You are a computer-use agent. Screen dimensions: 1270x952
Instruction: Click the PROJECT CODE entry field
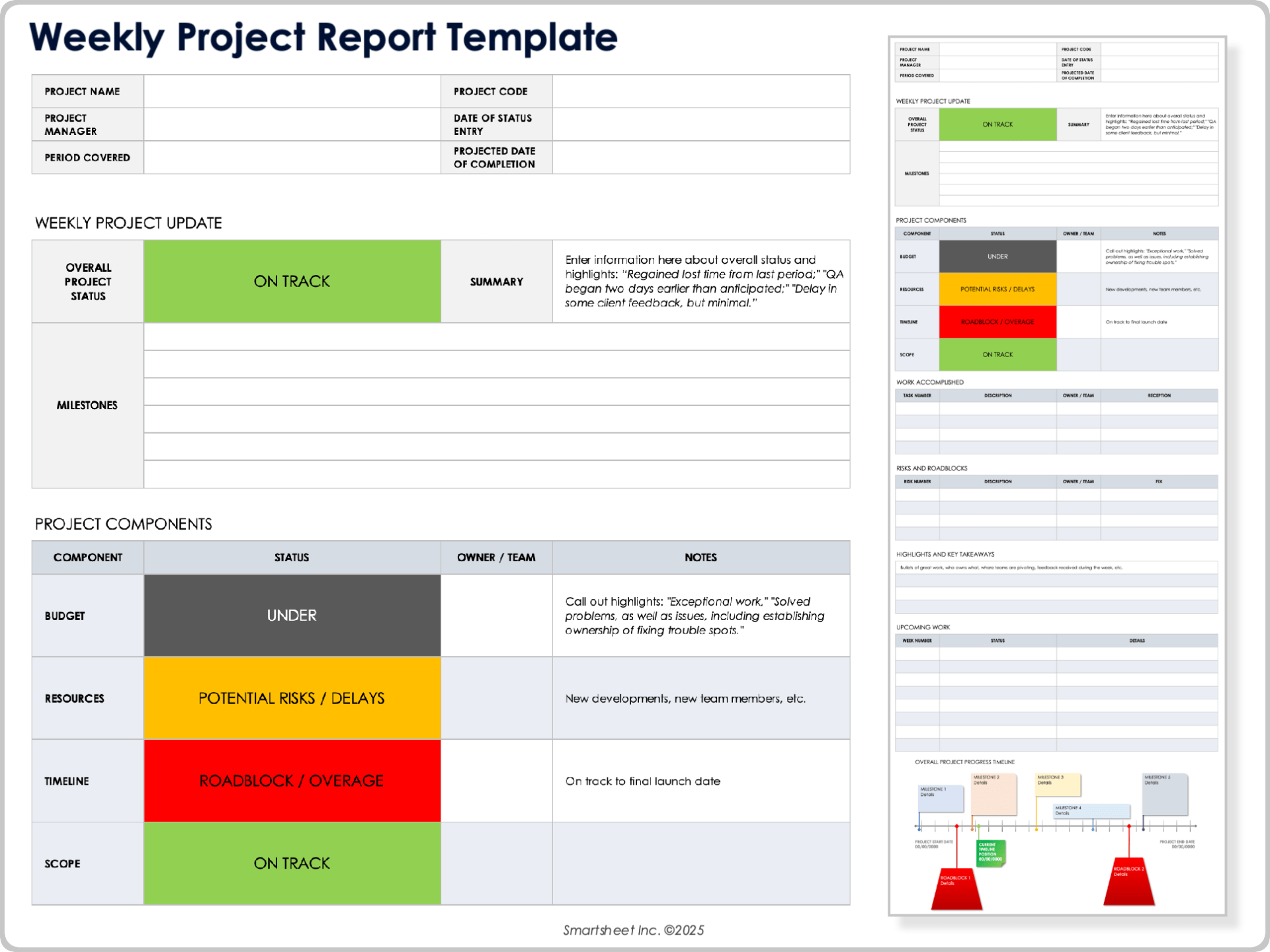pyautogui.click(x=701, y=91)
